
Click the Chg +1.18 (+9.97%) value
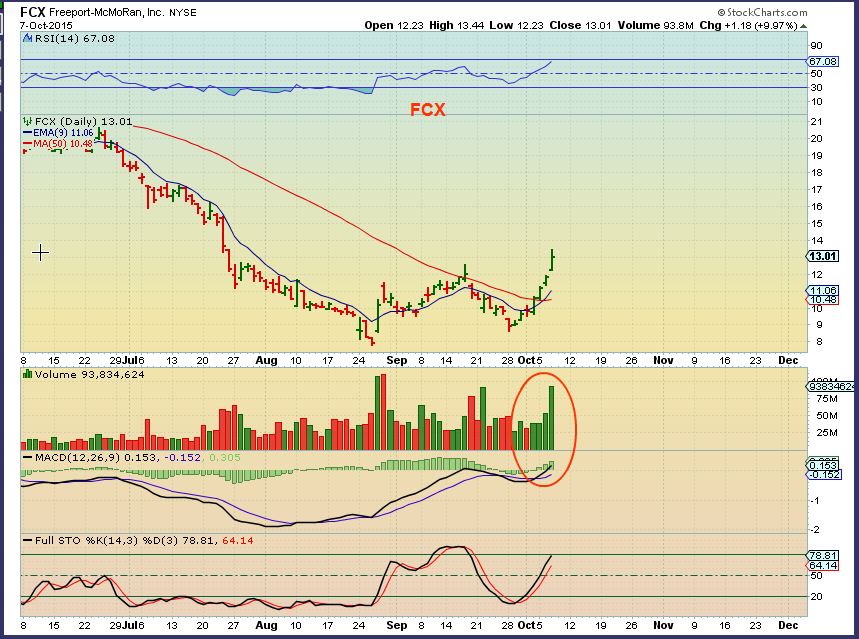(748, 25)
